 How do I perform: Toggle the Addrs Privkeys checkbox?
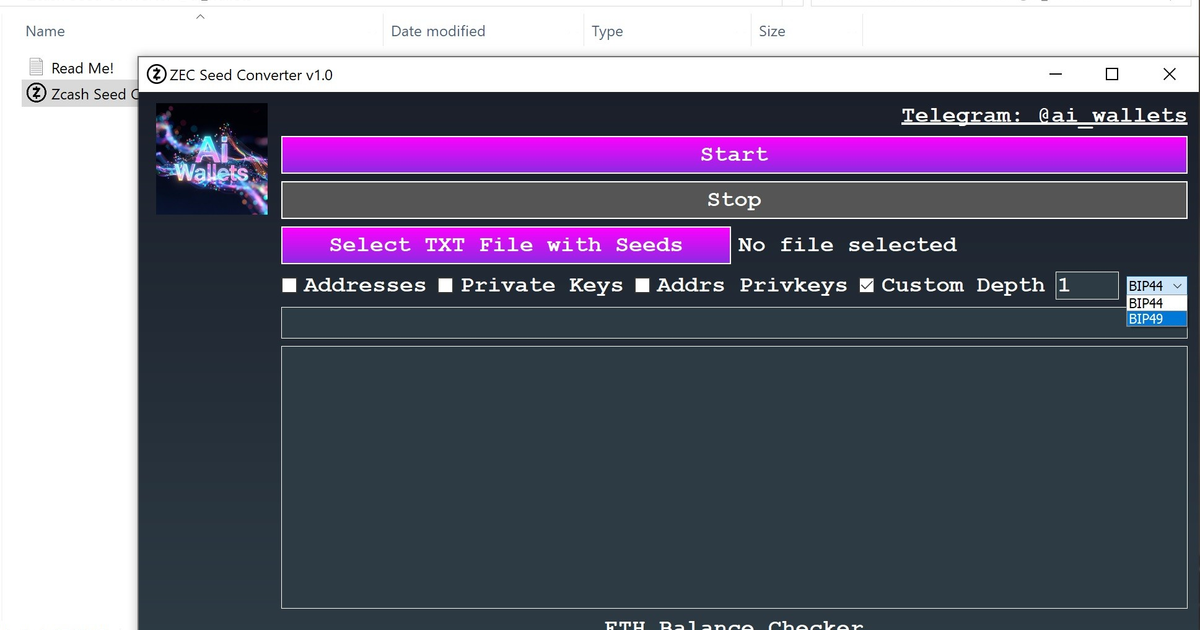tap(642, 286)
